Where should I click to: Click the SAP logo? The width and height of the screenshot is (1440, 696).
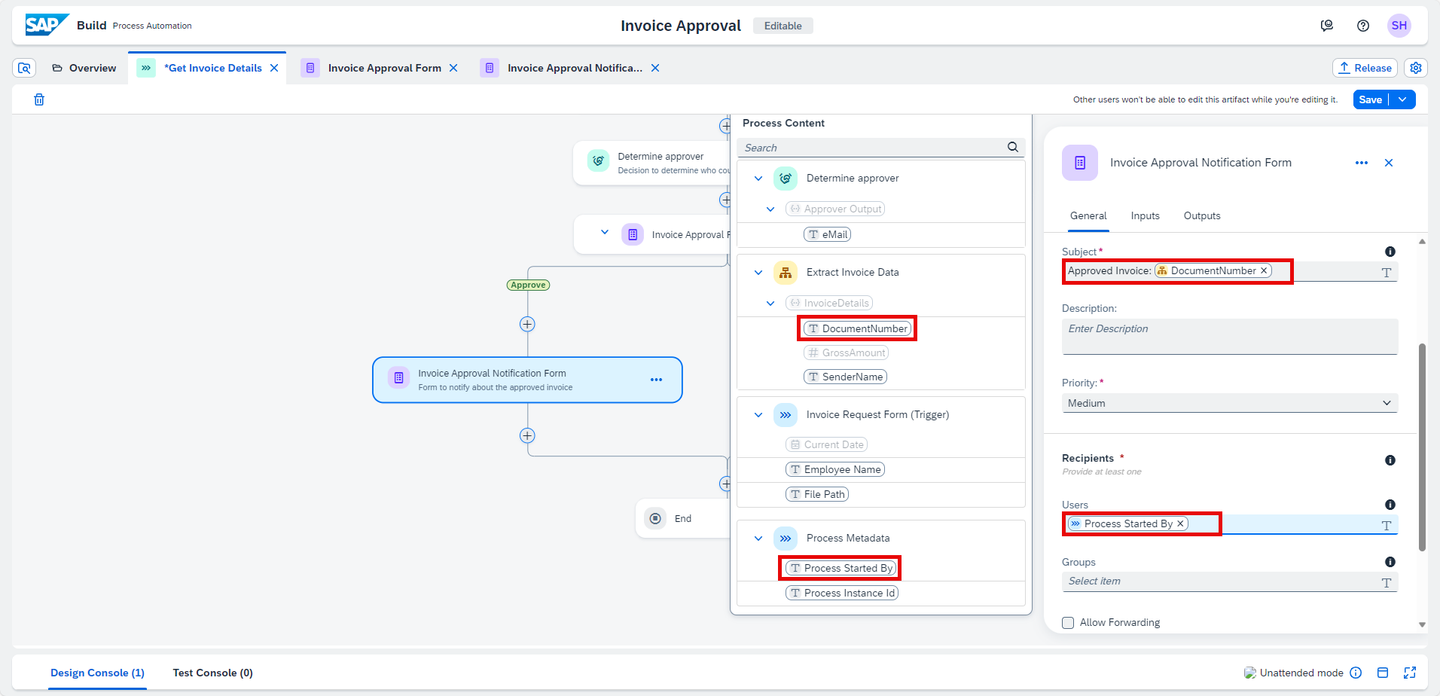47,25
